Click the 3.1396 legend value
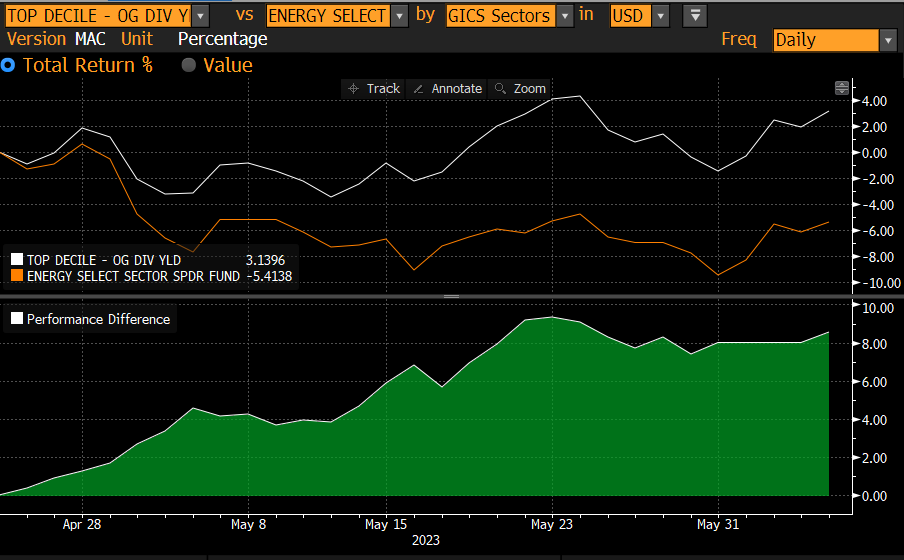 (x=265, y=260)
